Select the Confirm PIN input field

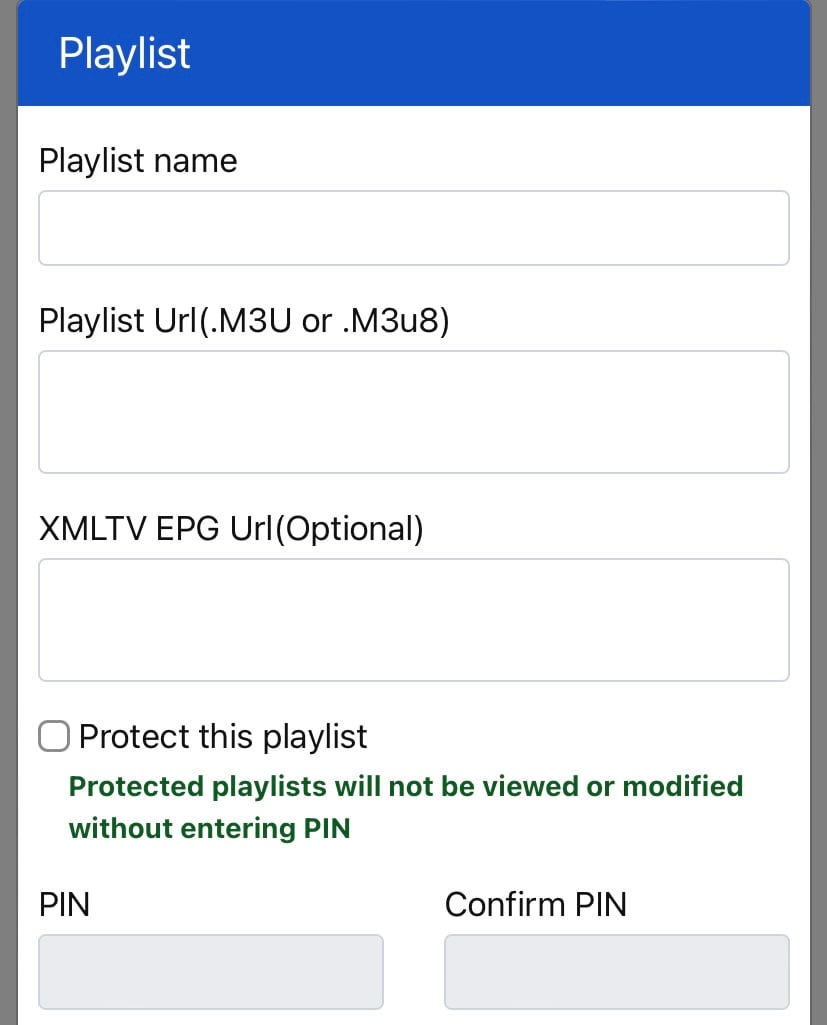[616, 971]
